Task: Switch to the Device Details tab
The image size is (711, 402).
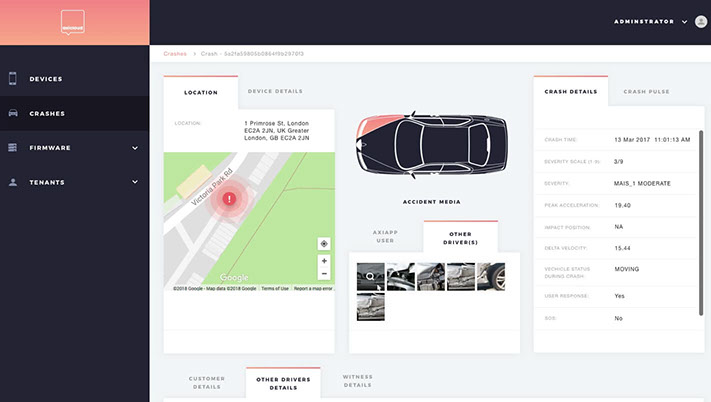Action: 275,91
